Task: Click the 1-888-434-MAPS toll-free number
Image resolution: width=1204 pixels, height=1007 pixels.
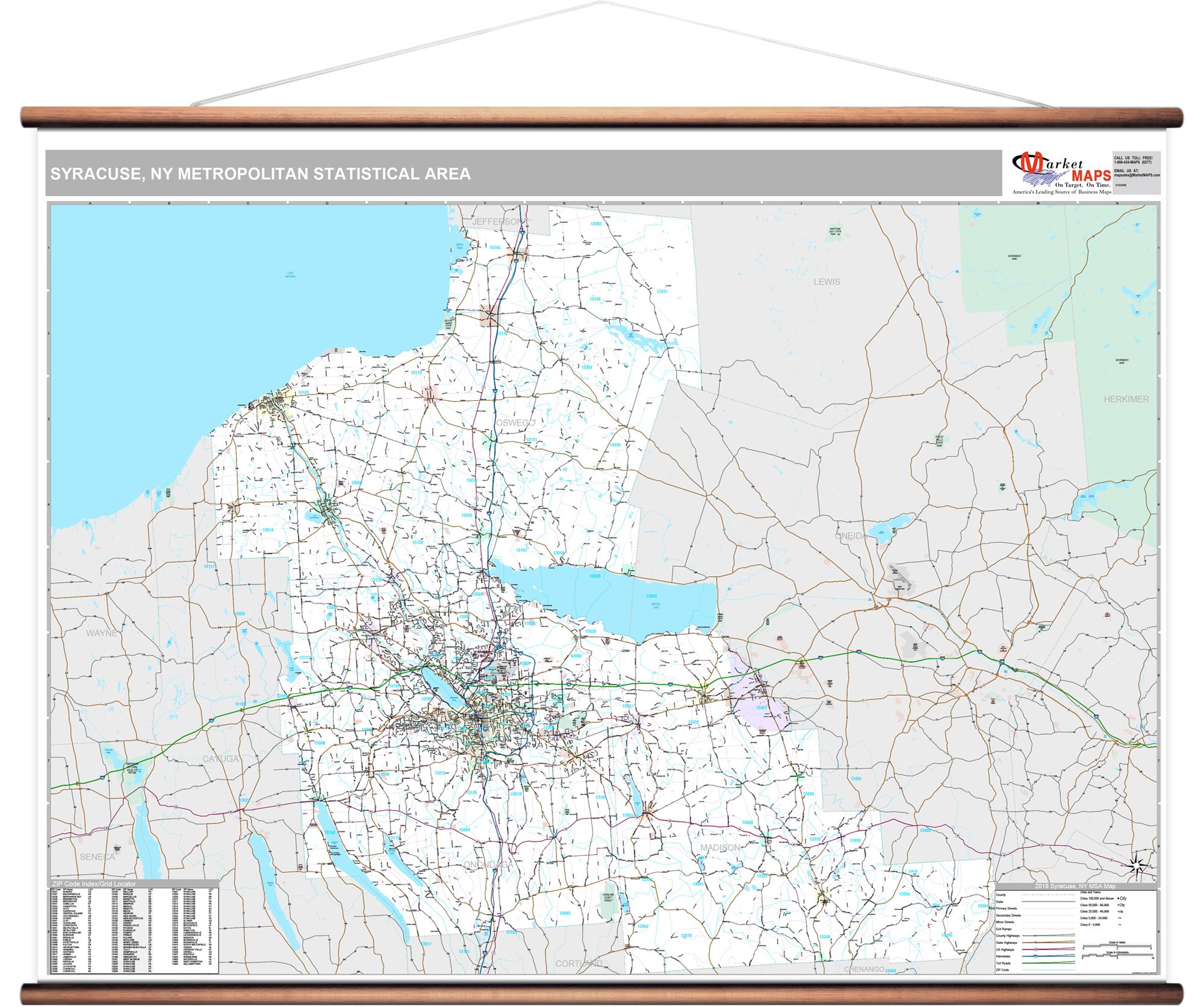Action: tap(1134, 163)
